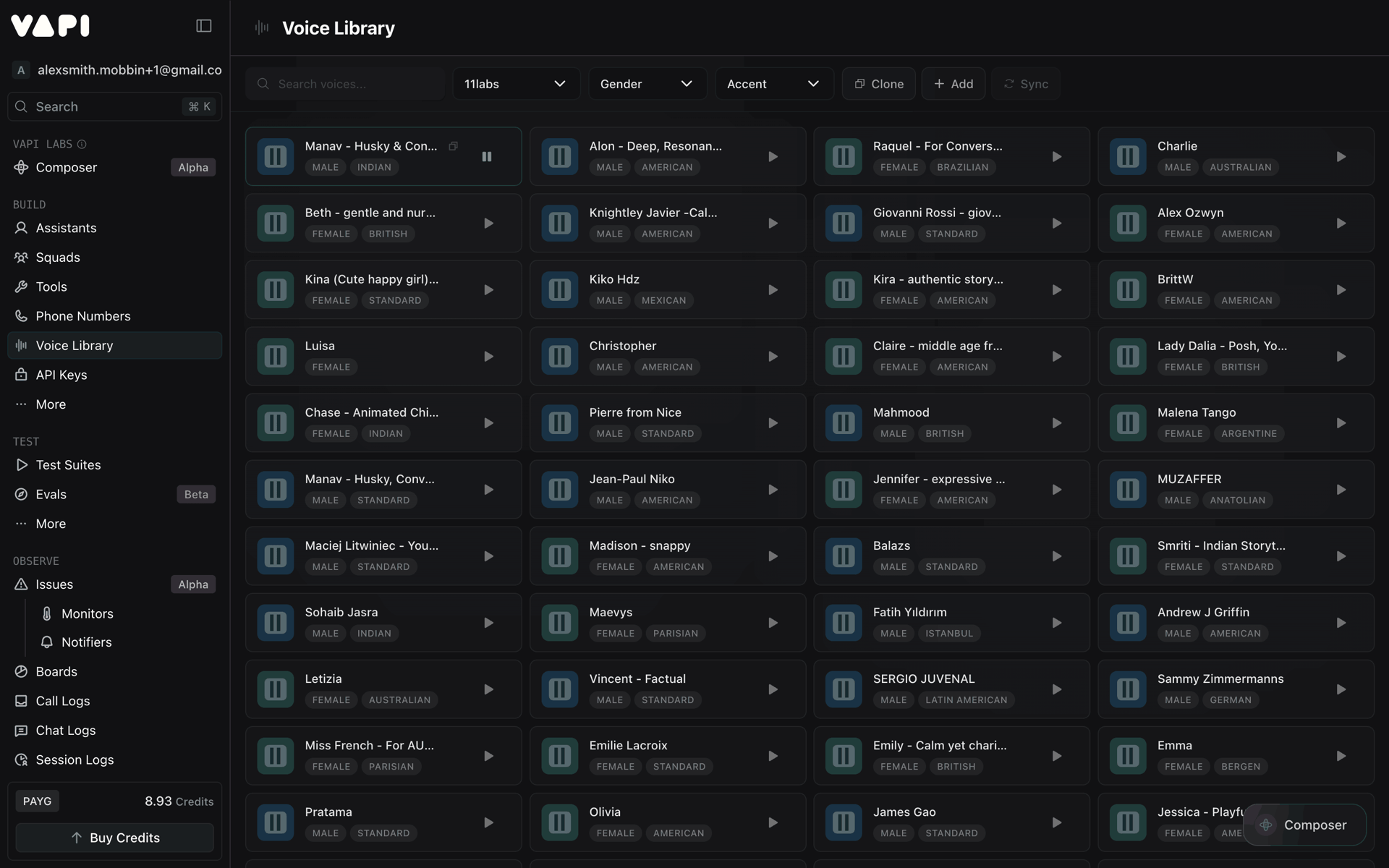1389x868 pixels.
Task: Click the Search voices input field
Action: click(x=345, y=84)
